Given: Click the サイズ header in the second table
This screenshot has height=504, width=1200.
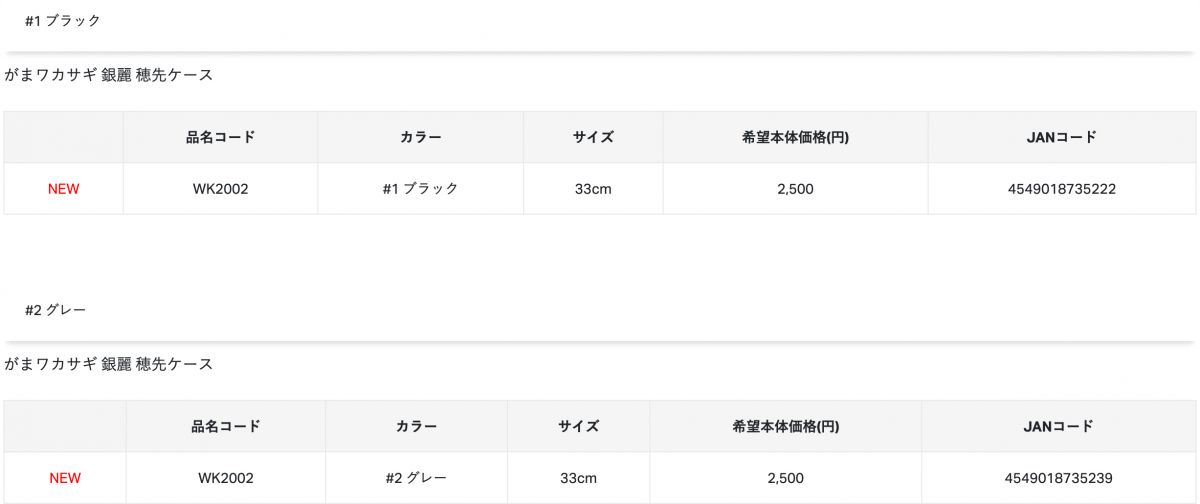Looking at the screenshot, I should [x=578, y=426].
